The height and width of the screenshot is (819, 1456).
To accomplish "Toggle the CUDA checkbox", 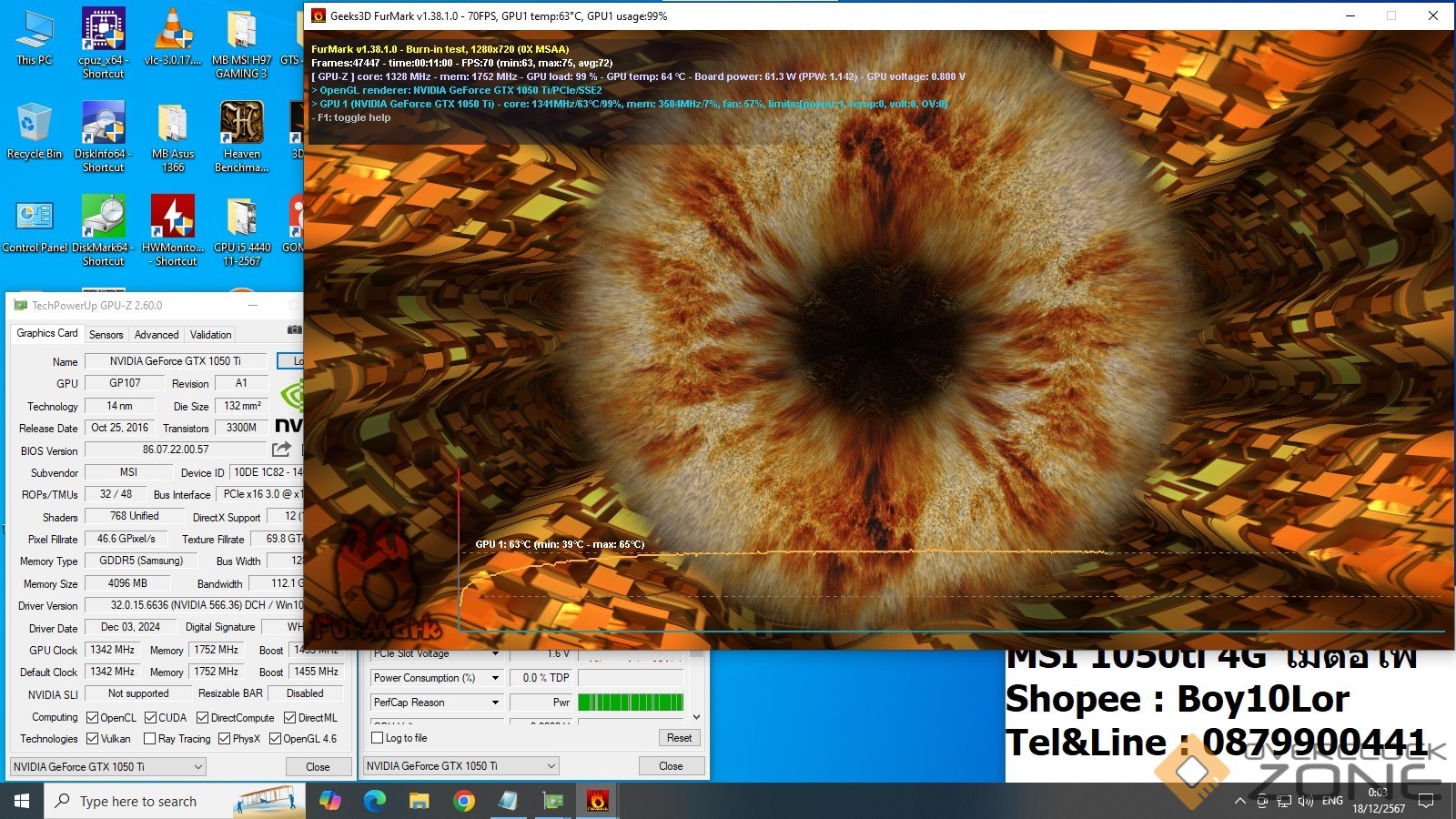I will pyautogui.click(x=151, y=718).
